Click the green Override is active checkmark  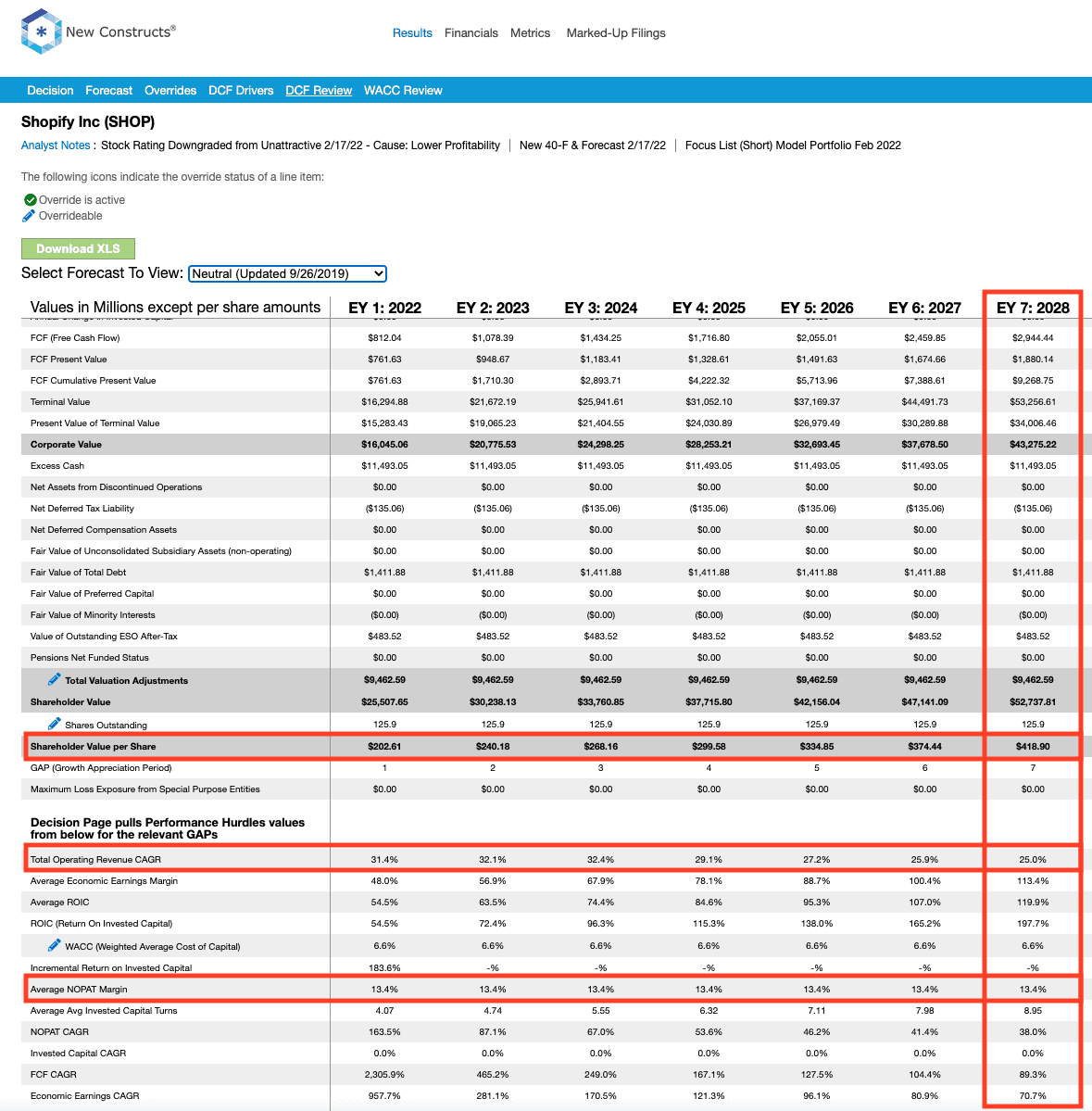31,200
